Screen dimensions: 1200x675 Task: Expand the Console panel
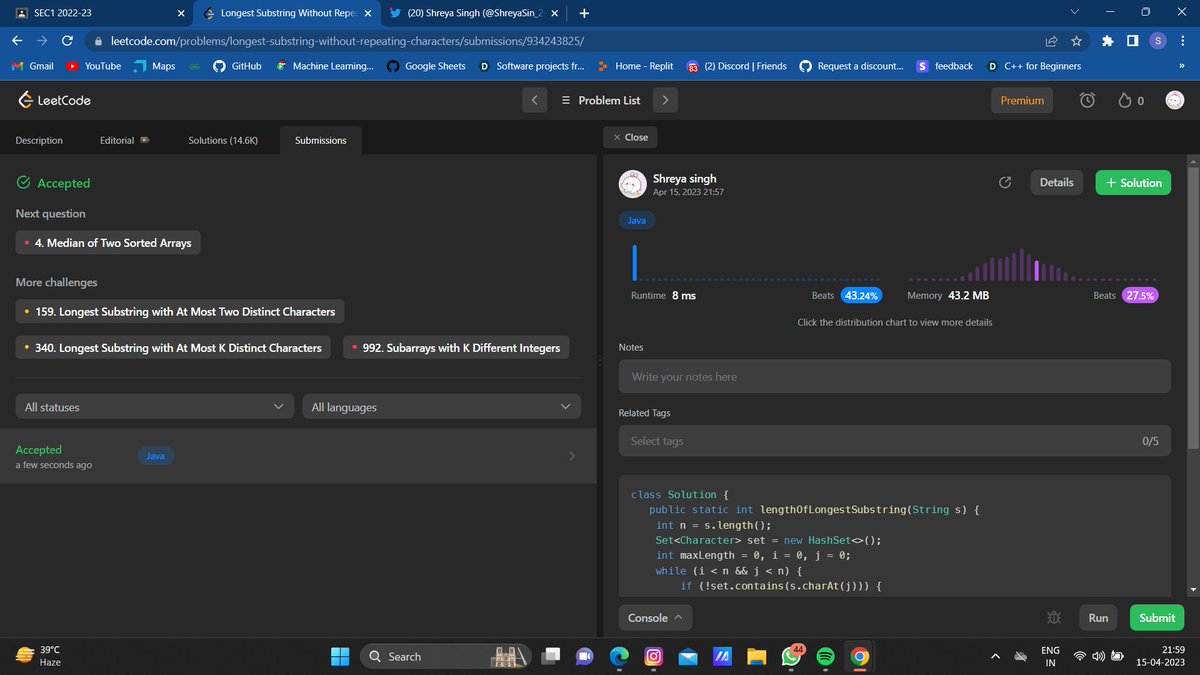tap(655, 618)
